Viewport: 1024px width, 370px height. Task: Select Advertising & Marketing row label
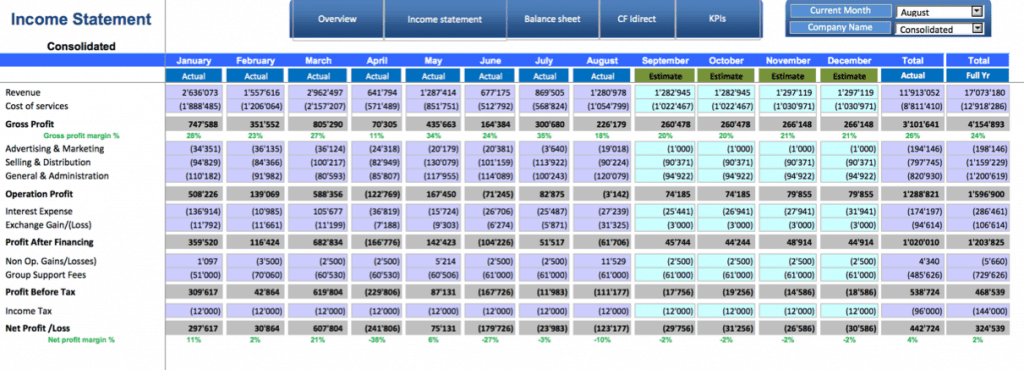55,149
